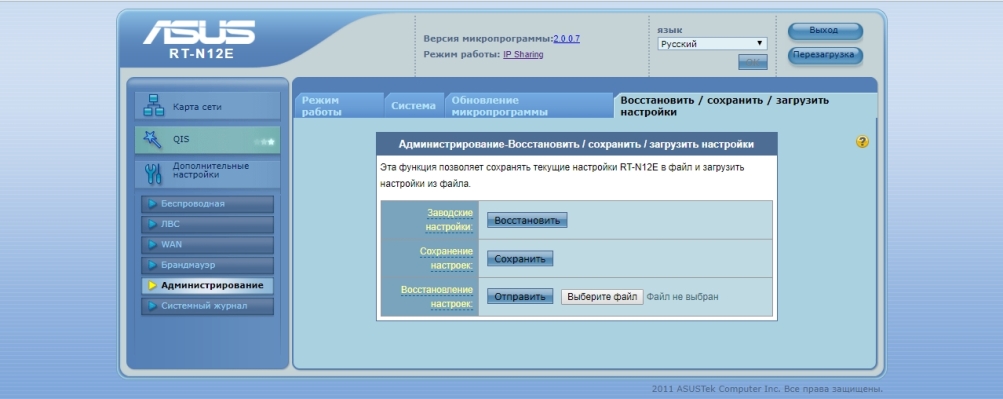Viewport: 1003px width, 399px height.
Task: Open the language dropdown set to Русский
Action: pyautogui.click(x=712, y=43)
